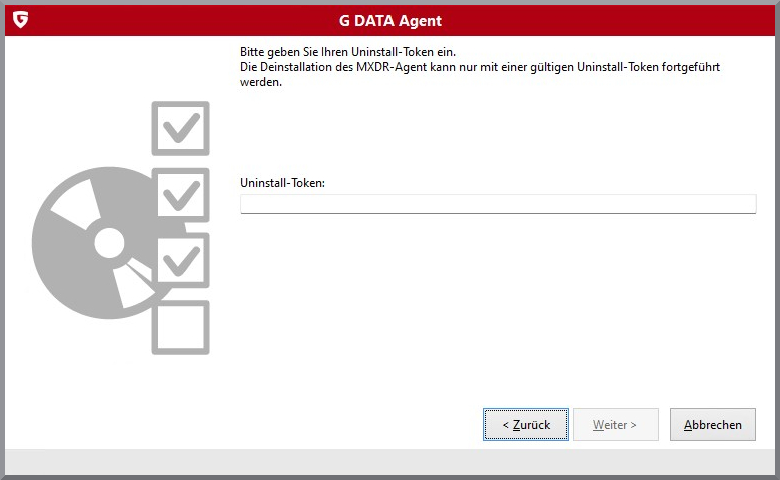Click the G DATA shield logo
The width and height of the screenshot is (780, 480).
click(20, 20)
